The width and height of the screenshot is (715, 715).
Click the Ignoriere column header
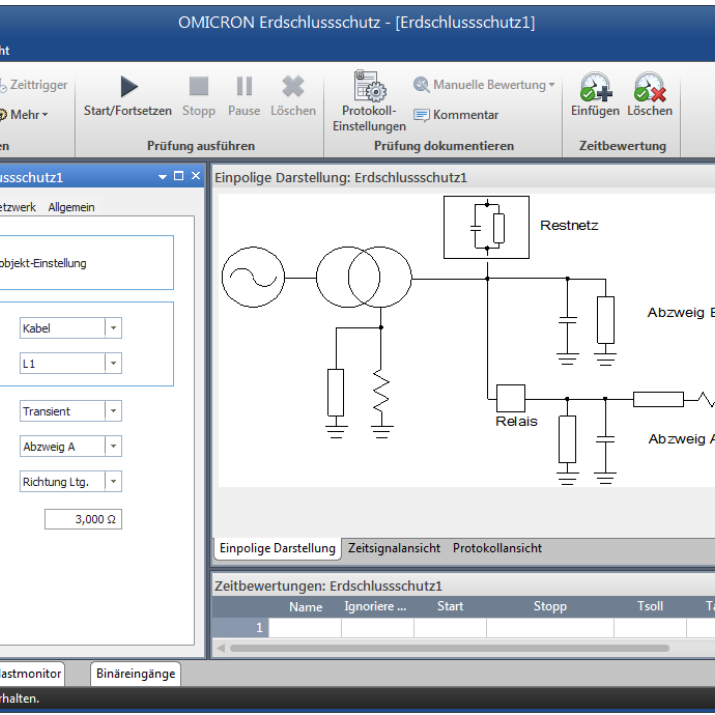[376, 607]
